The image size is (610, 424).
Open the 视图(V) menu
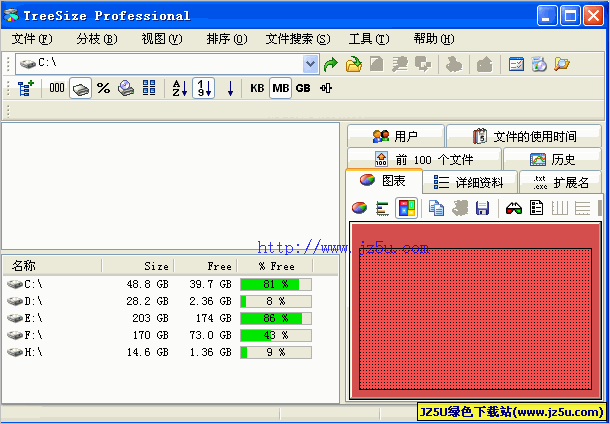click(x=162, y=39)
